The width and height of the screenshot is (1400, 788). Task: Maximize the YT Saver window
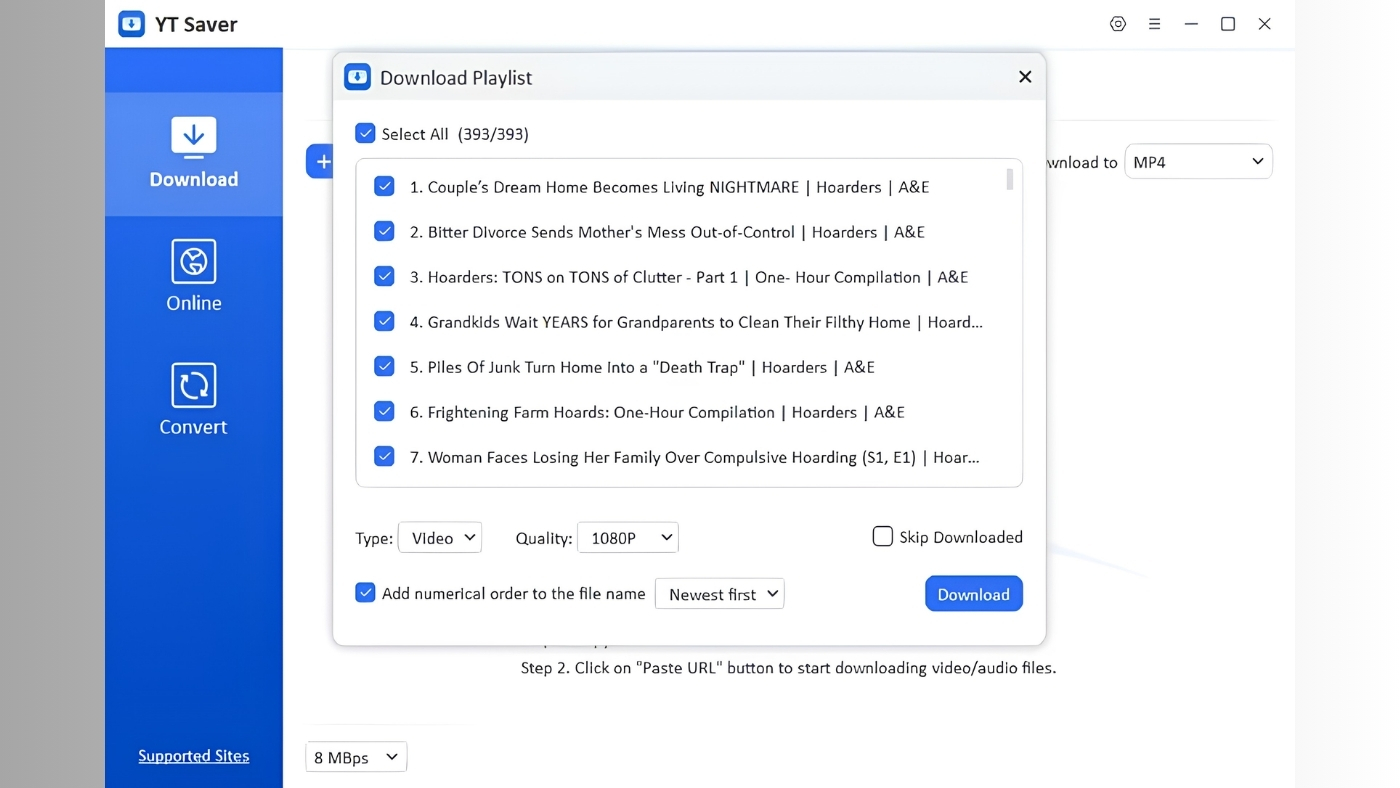(x=1228, y=24)
